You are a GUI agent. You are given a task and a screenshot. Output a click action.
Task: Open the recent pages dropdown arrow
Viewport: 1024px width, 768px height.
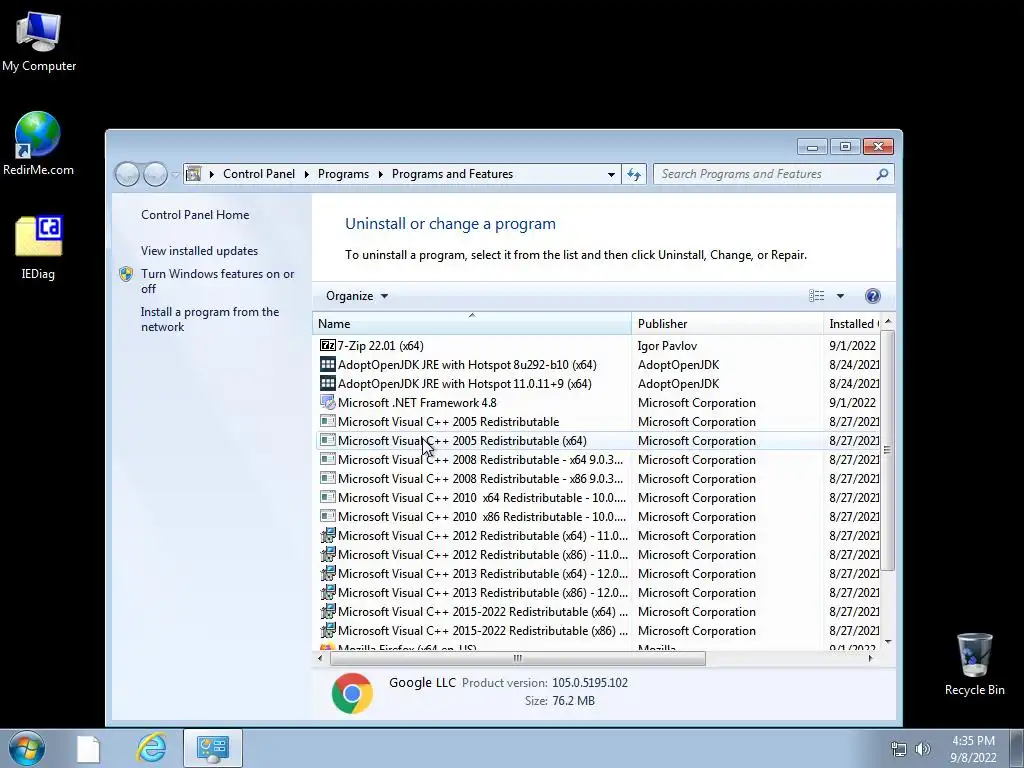click(175, 174)
